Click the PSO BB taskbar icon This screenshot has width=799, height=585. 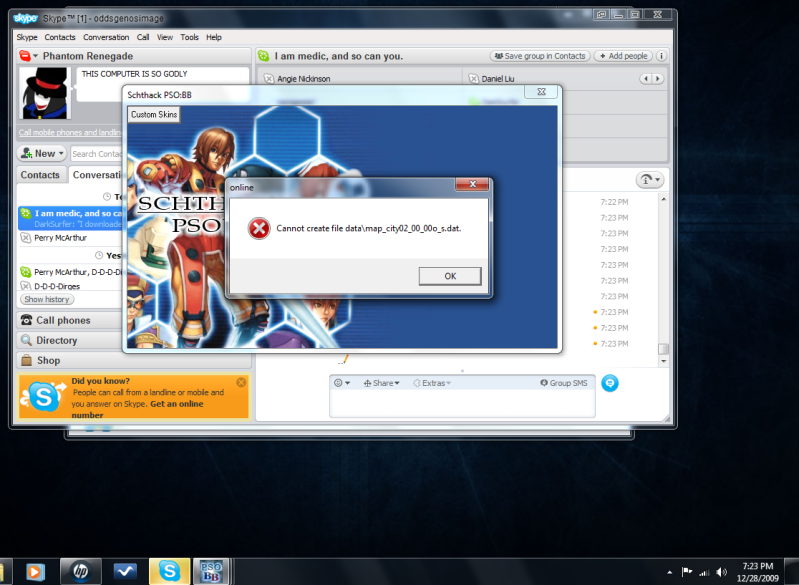pyautogui.click(x=211, y=571)
